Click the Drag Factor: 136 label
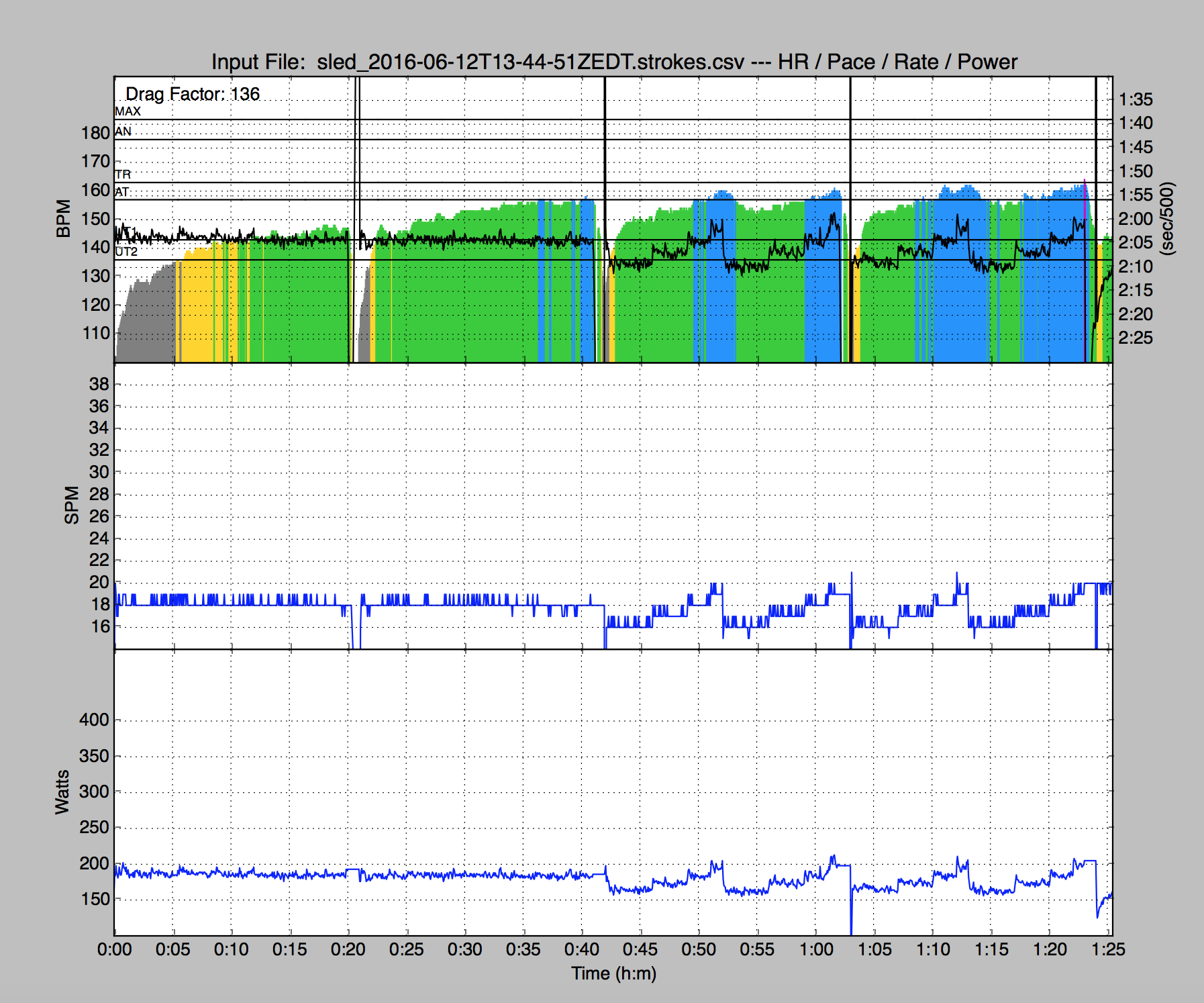The height and width of the screenshot is (1003, 1204). [193, 94]
